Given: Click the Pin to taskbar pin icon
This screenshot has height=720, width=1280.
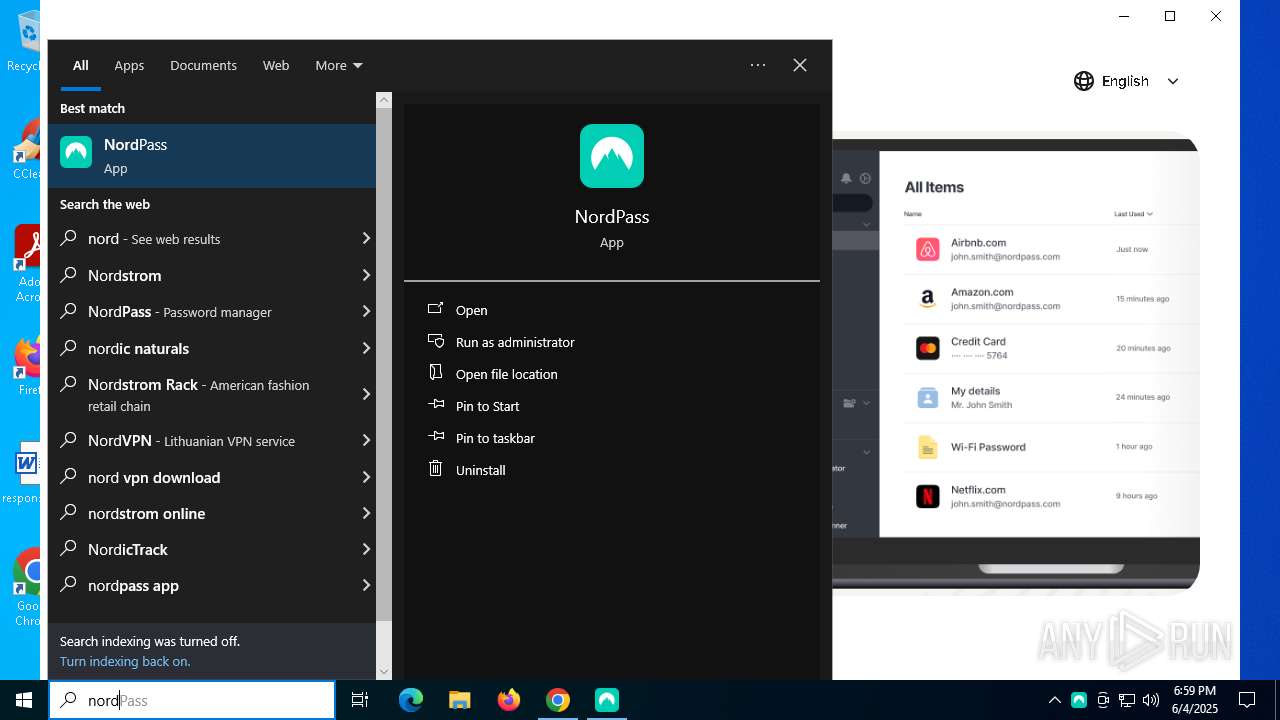Looking at the screenshot, I should [435, 437].
